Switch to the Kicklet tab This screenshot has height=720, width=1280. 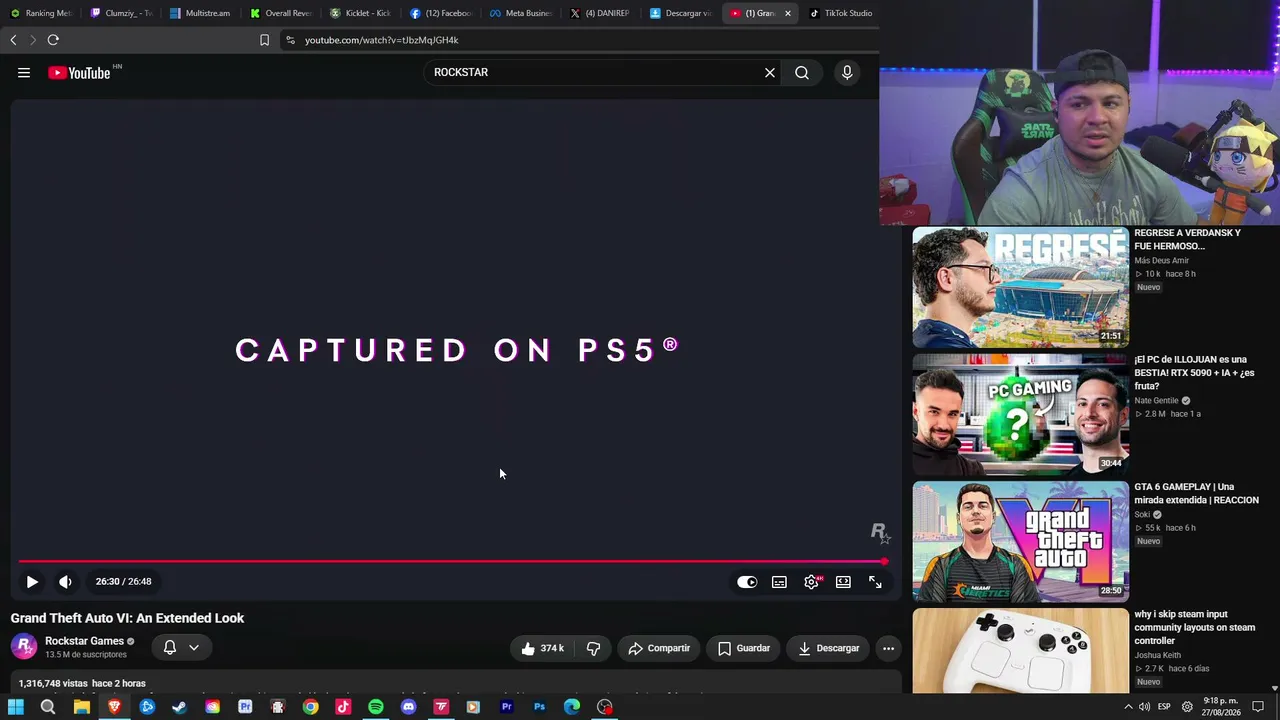[361, 13]
